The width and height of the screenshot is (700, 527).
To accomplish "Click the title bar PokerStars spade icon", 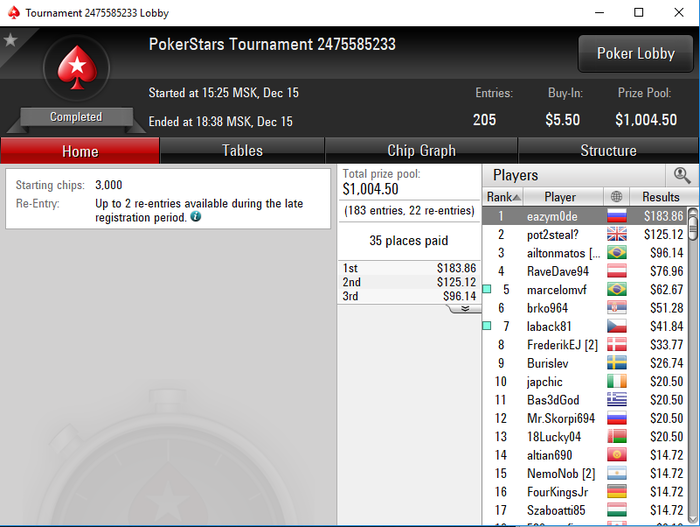I will tap(14, 13).
